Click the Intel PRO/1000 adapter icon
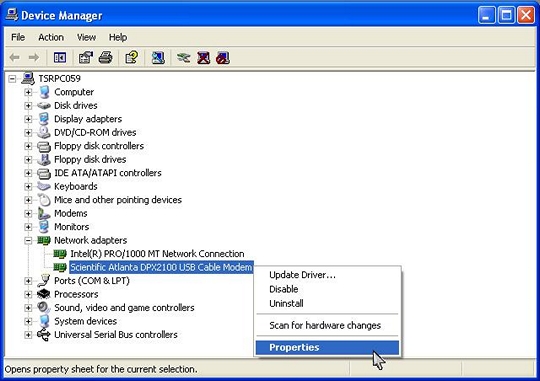The image size is (540, 381). click(60, 254)
